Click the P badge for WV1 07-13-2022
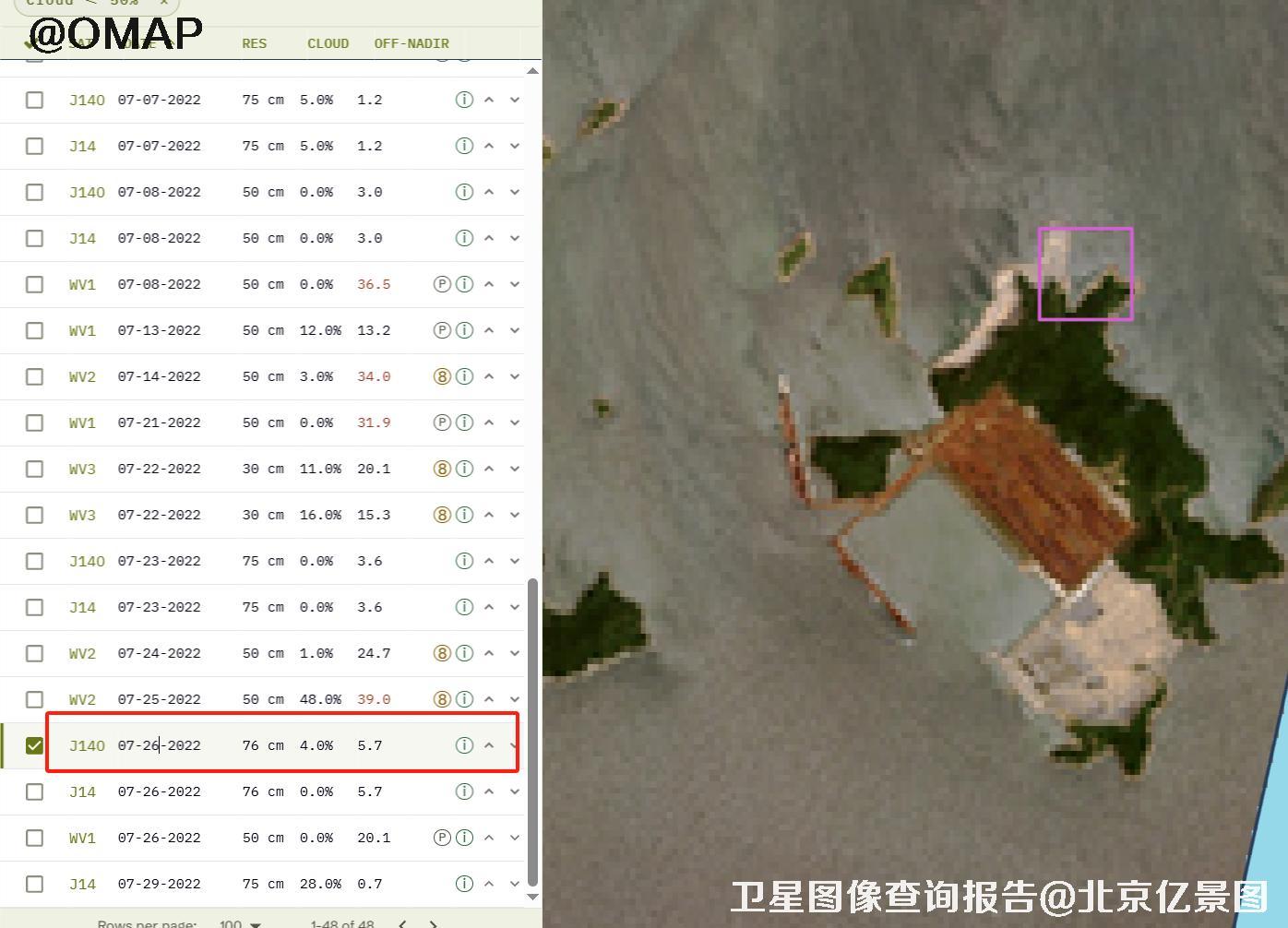The image size is (1288, 928). [x=442, y=330]
